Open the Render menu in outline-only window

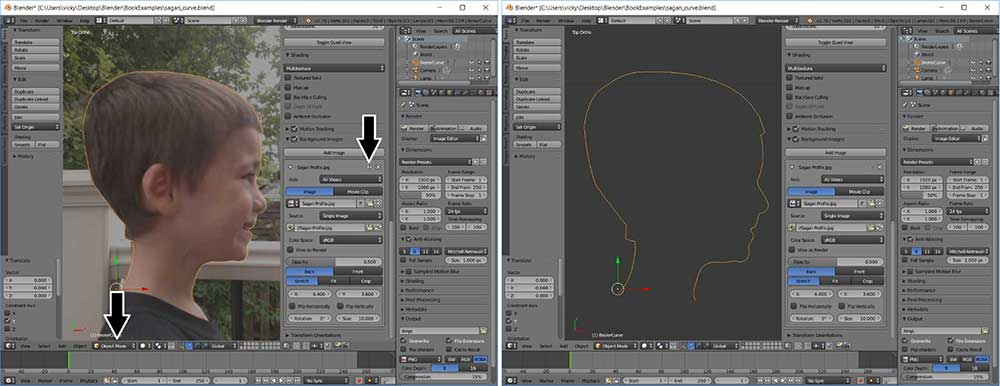click(x=543, y=20)
